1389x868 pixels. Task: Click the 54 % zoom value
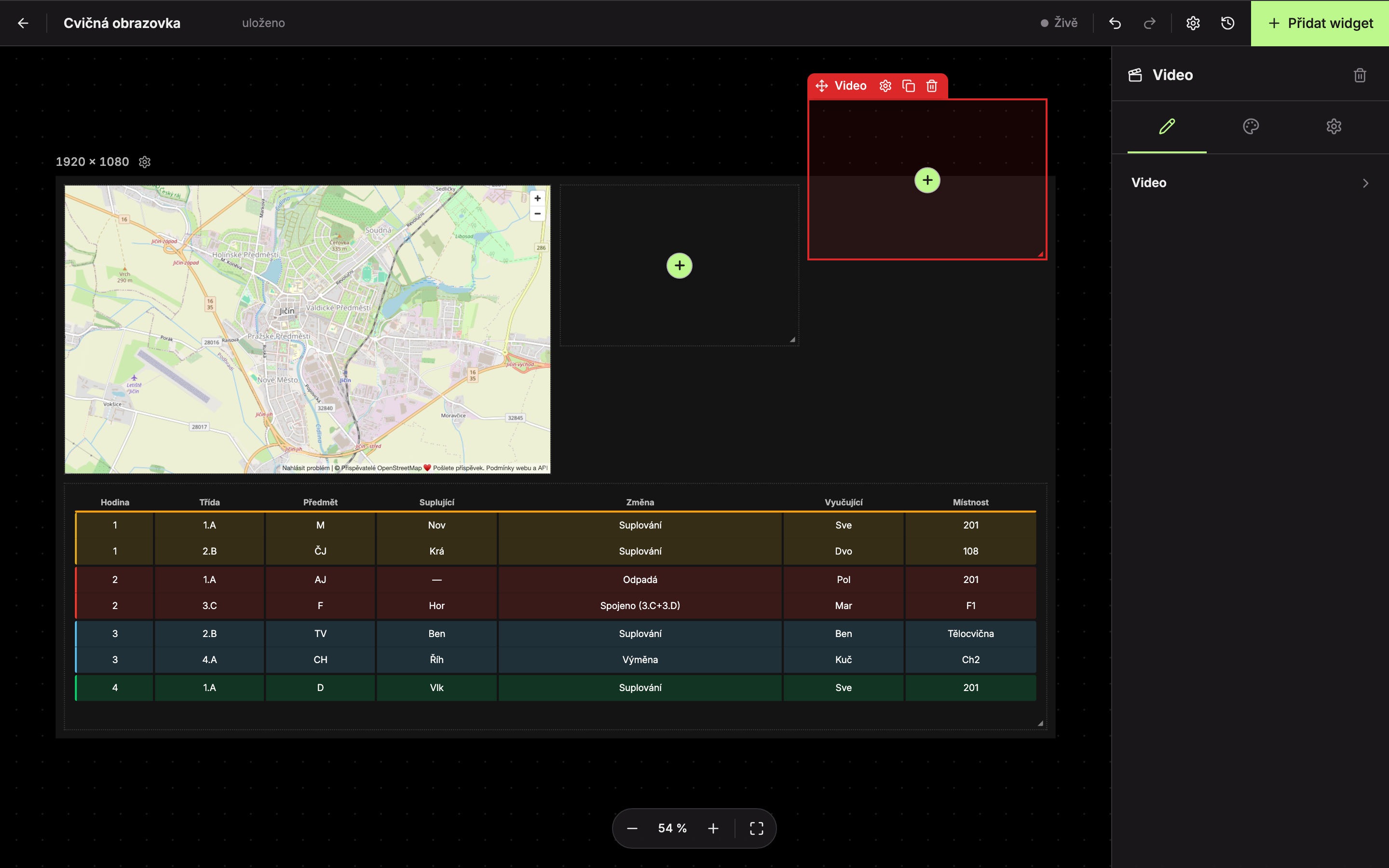(672, 828)
